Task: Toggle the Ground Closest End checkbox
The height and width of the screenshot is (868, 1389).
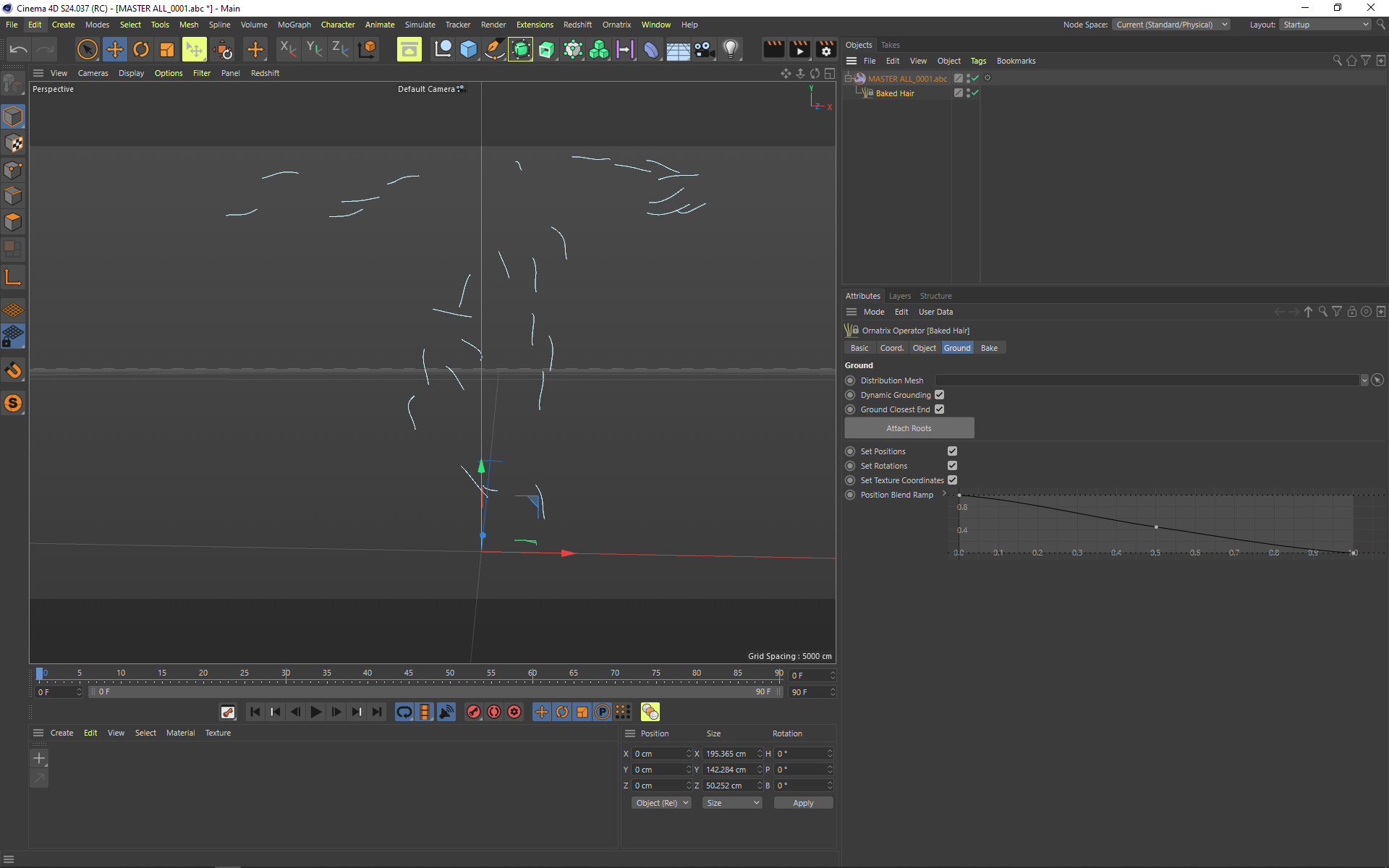Action: 939,409
